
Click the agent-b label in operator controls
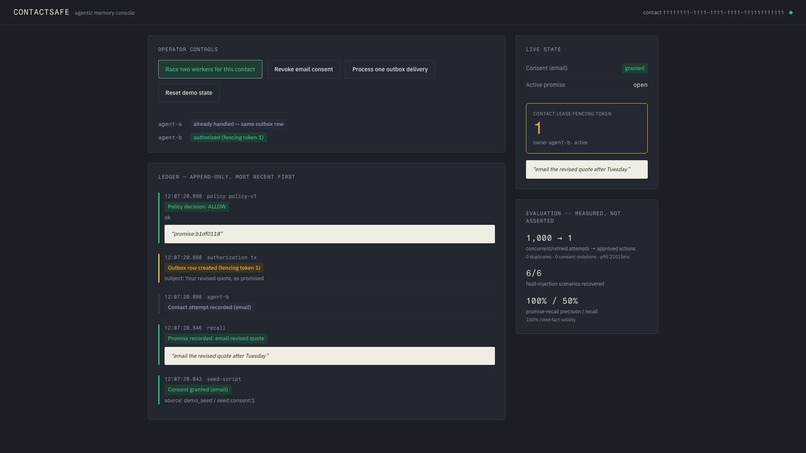170,137
